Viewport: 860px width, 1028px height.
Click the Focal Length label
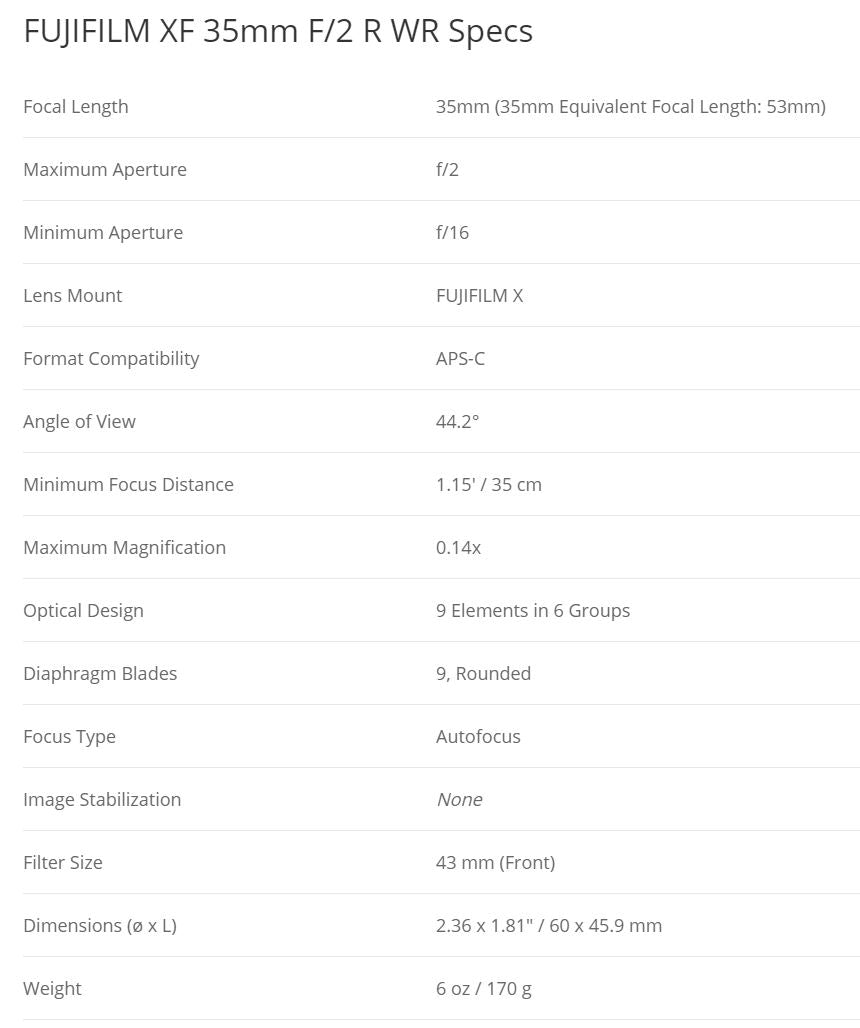76,107
